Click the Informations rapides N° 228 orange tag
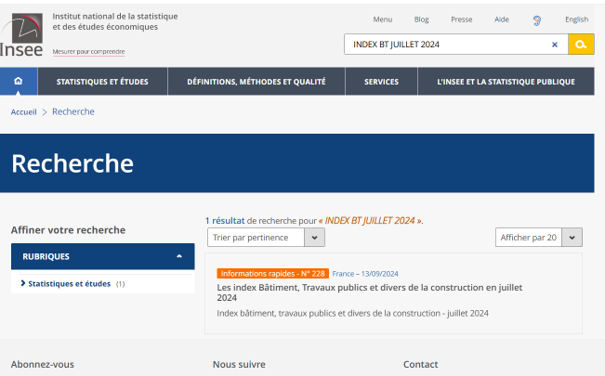The image size is (605, 376). 273,274
